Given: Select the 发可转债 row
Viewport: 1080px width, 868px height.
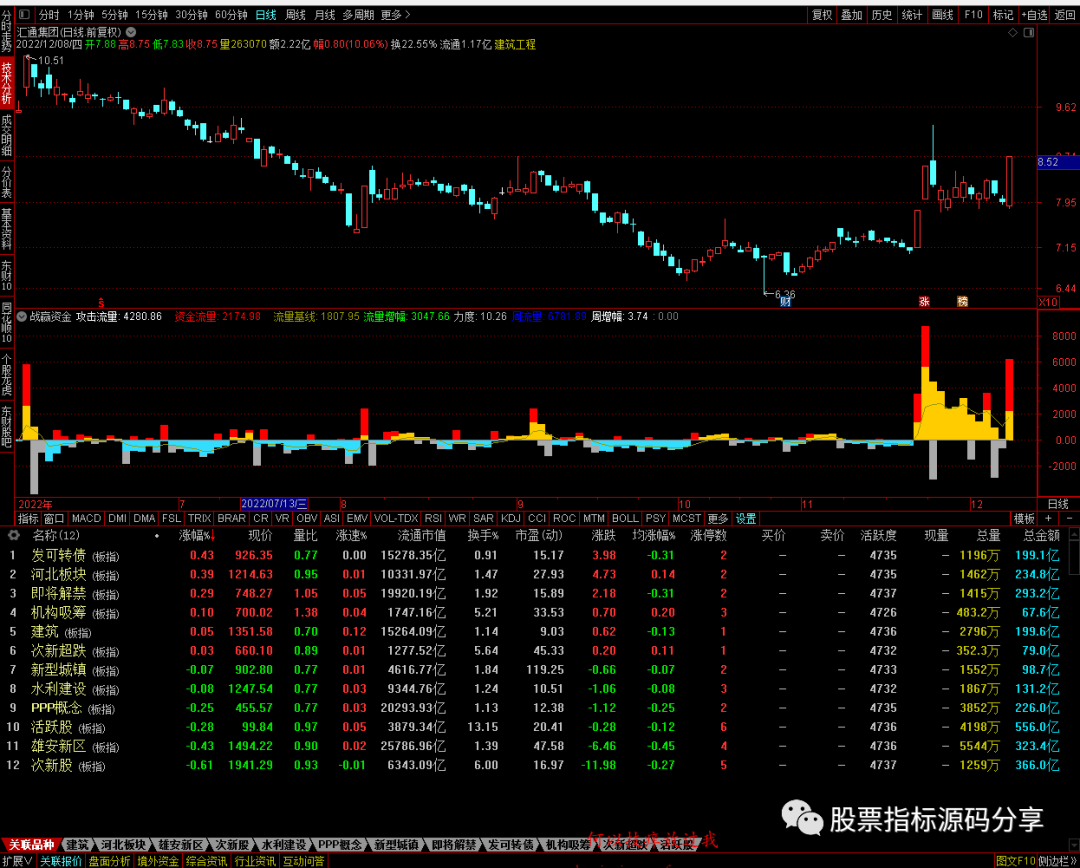Looking at the screenshot, I should pyautogui.click(x=539, y=555).
